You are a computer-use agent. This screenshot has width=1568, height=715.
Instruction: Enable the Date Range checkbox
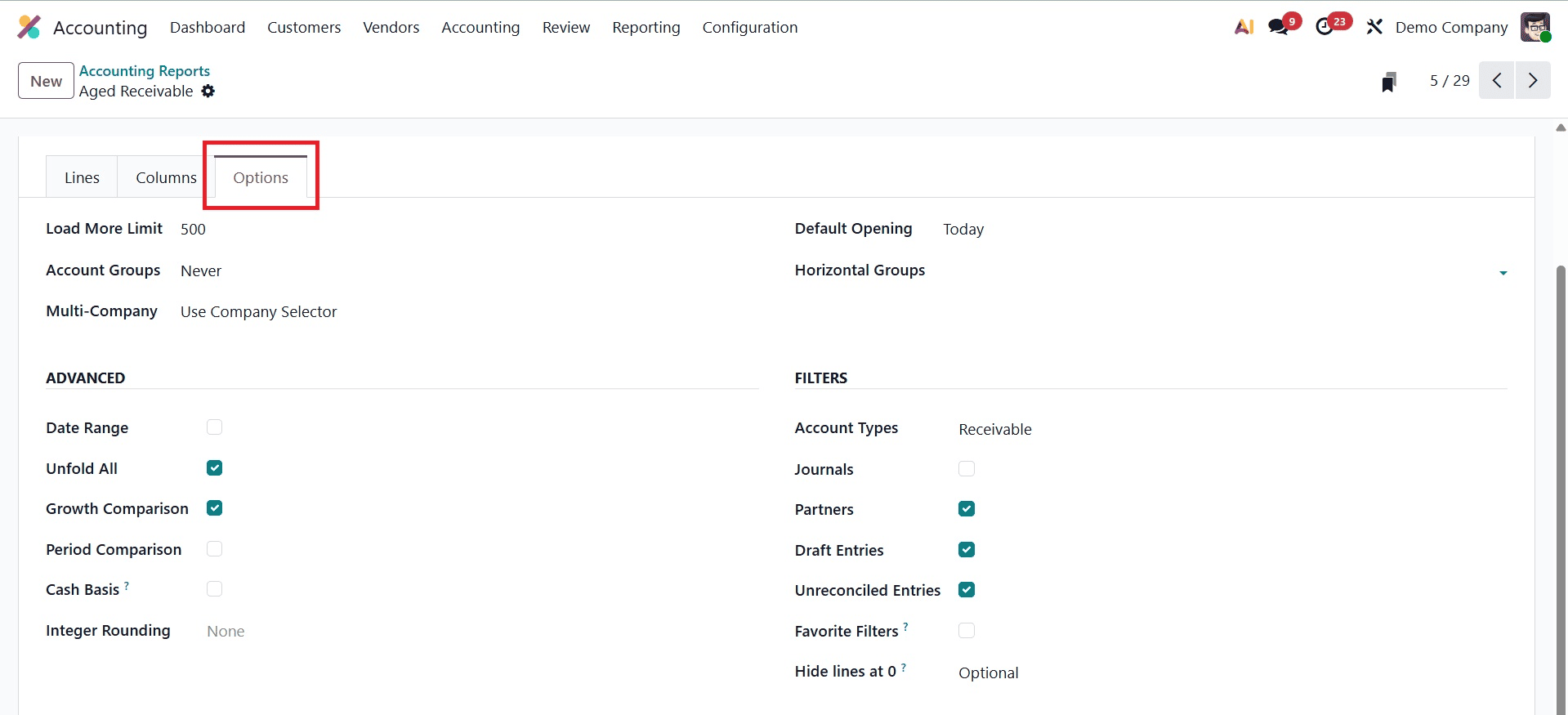(214, 427)
